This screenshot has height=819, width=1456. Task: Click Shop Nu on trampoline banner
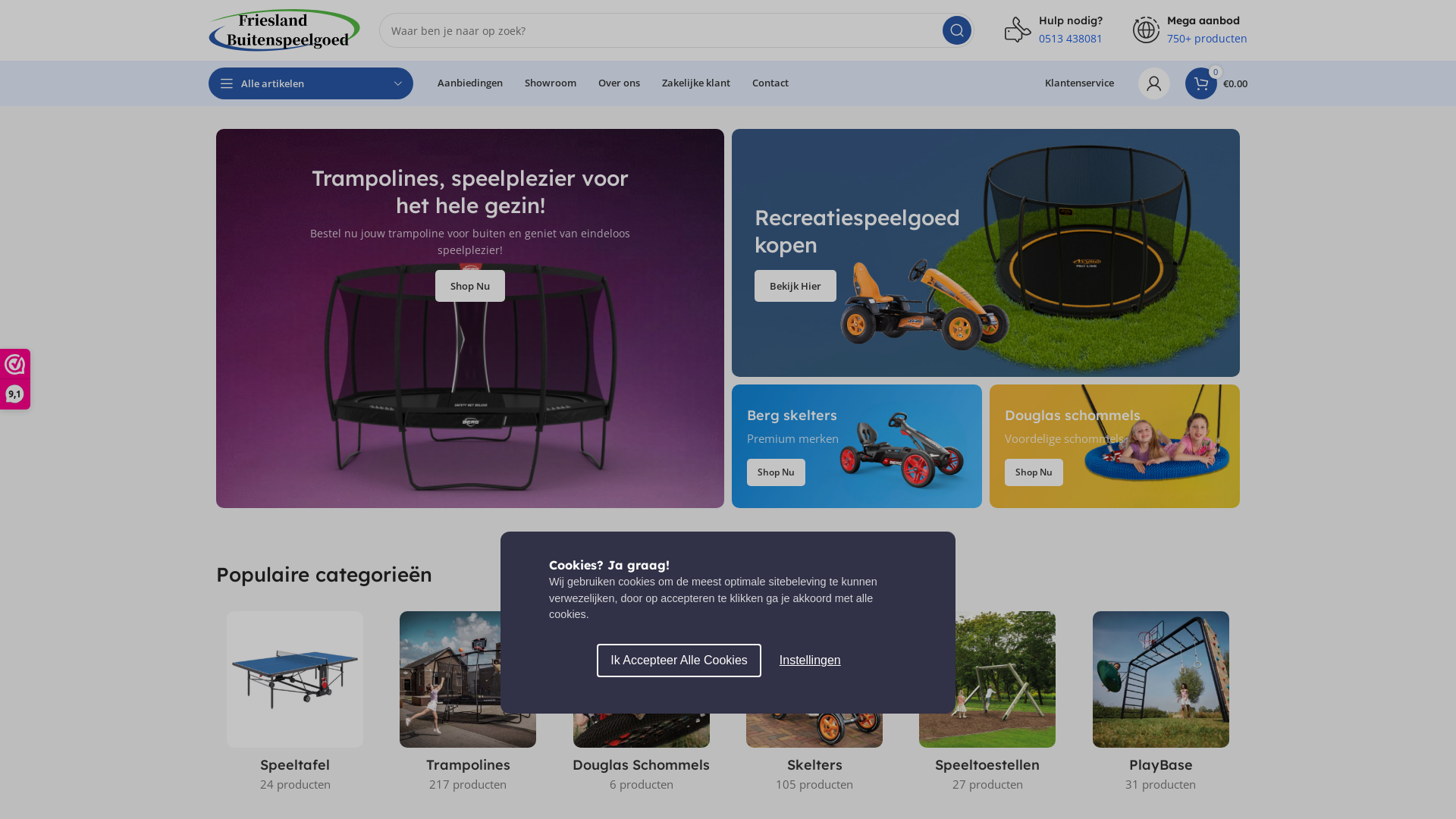point(470,286)
